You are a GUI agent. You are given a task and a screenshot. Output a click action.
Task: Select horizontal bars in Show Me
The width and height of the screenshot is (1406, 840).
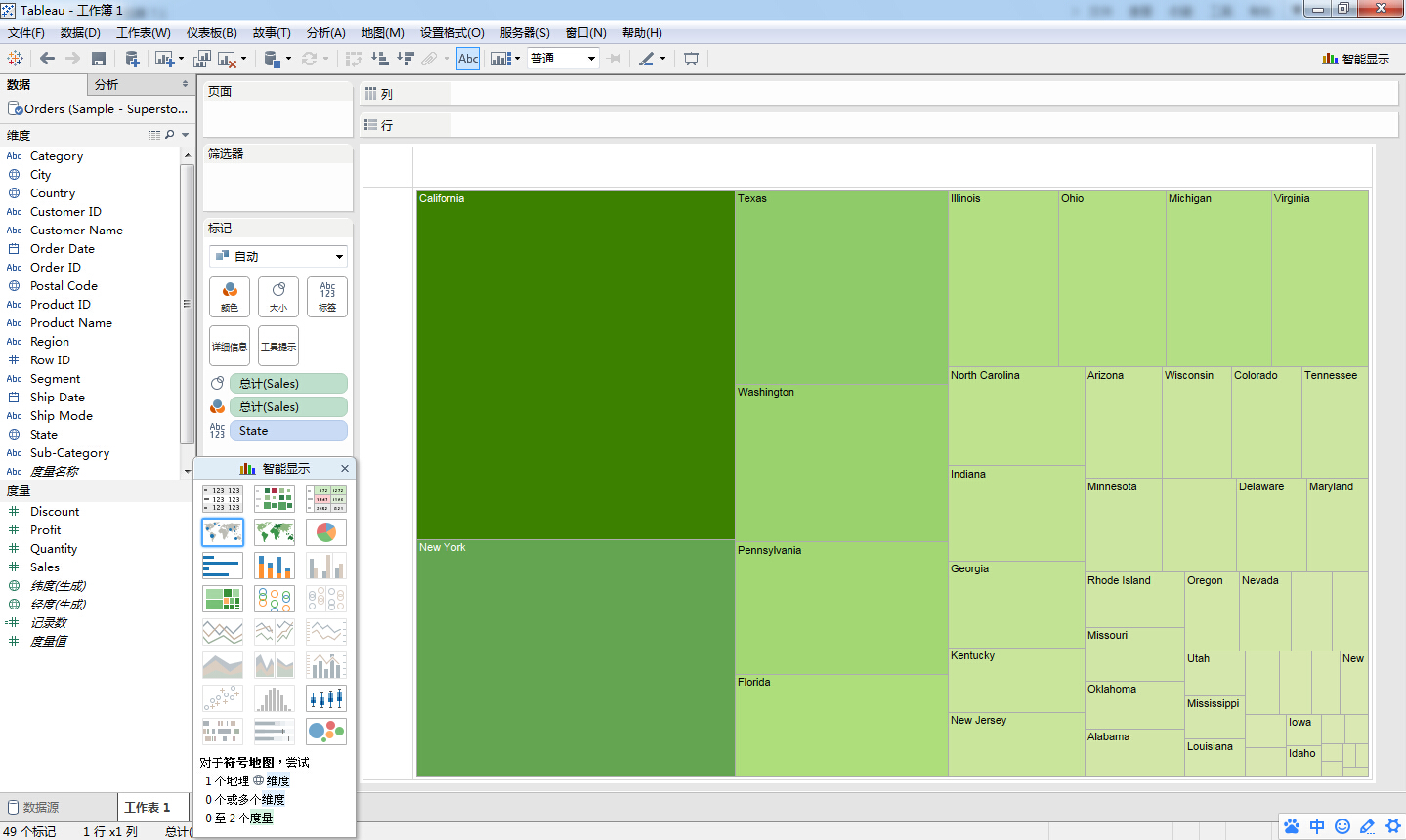point(223,566)
